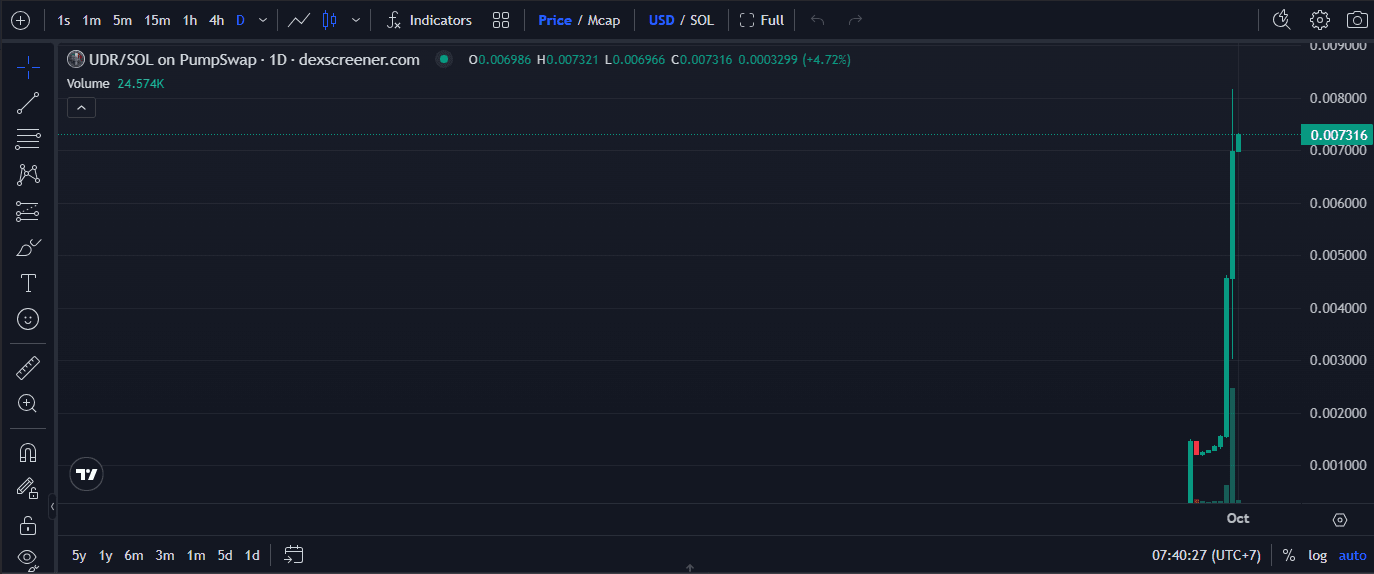Open the Fibonacci retracement tool
The image size is (1374, 574).
[x=28, y=139]
